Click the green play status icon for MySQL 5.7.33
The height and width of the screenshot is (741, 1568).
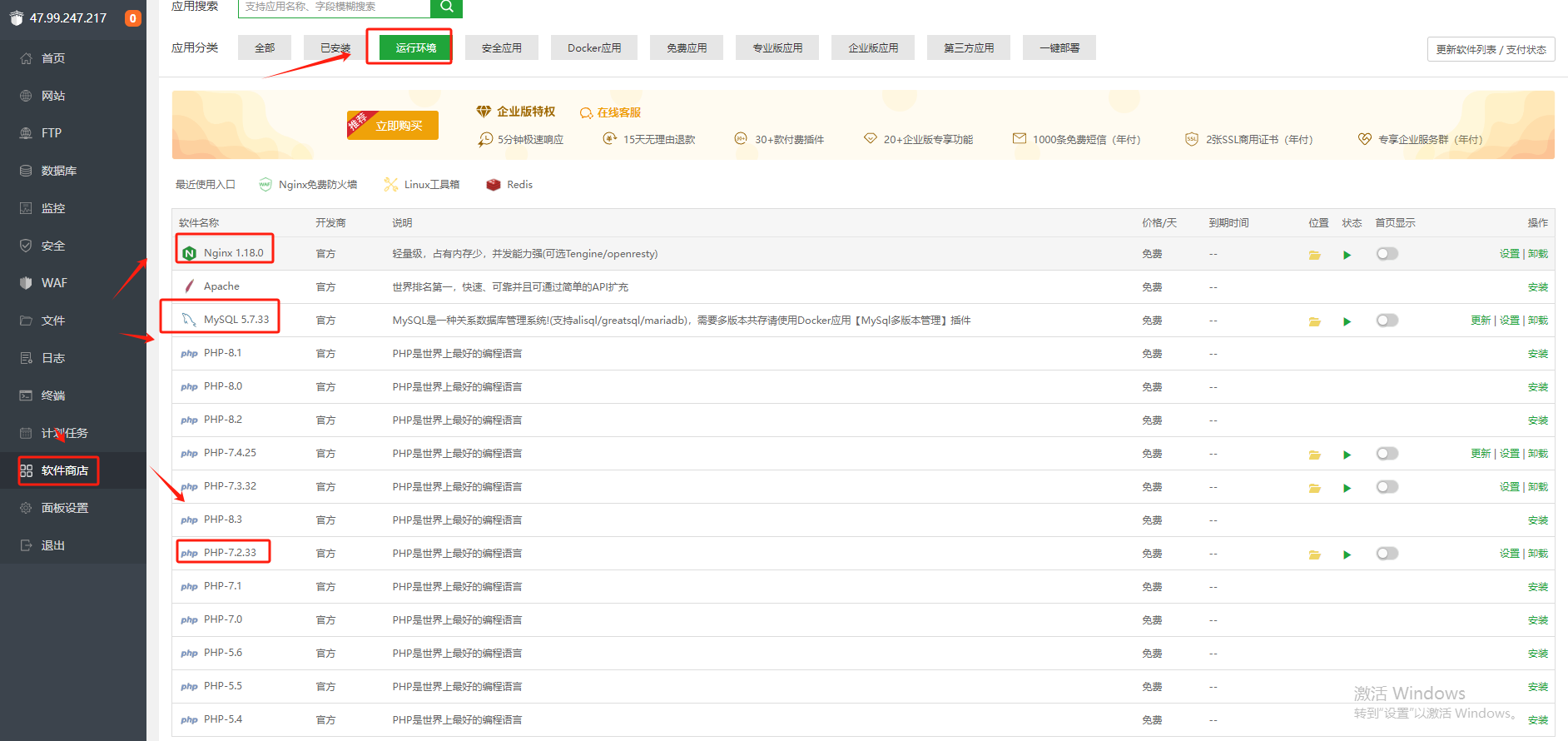(x=1347, y=321)
